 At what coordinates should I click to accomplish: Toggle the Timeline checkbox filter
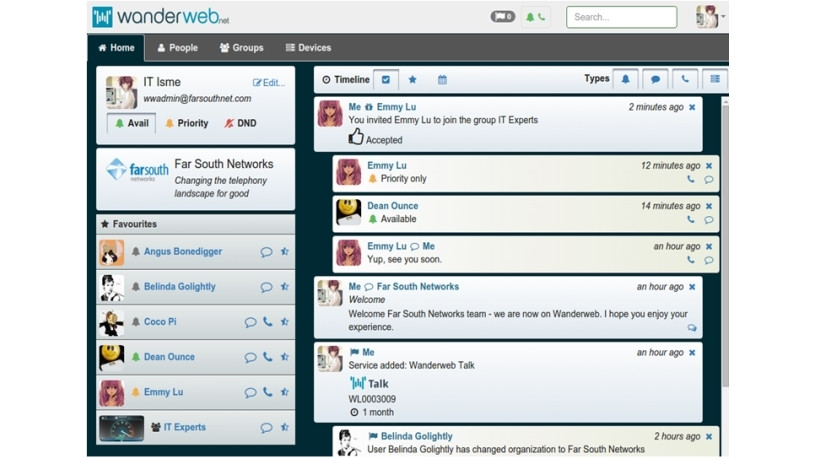pos(386,80)
